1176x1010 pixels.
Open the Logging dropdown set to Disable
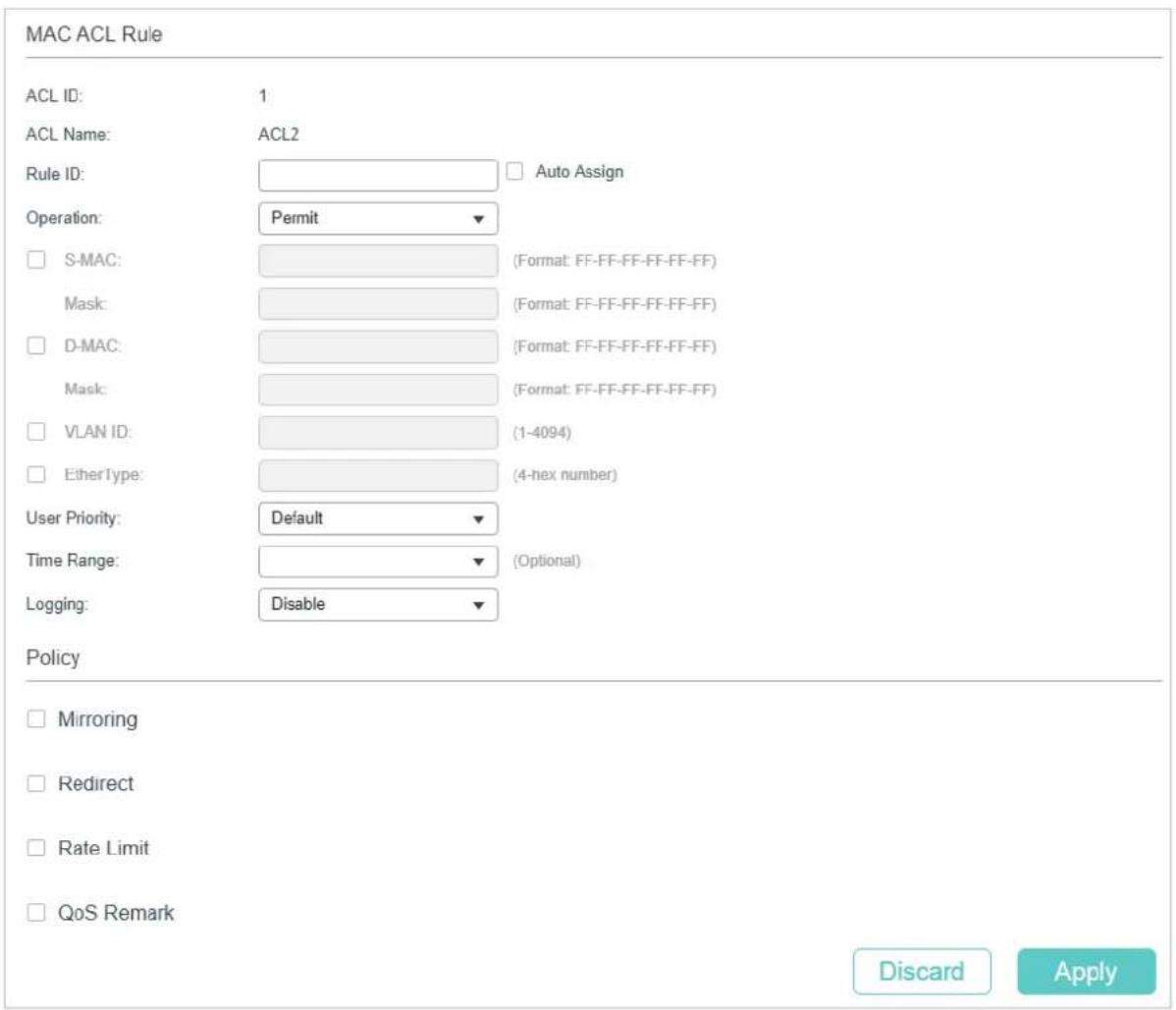[378, 605]
